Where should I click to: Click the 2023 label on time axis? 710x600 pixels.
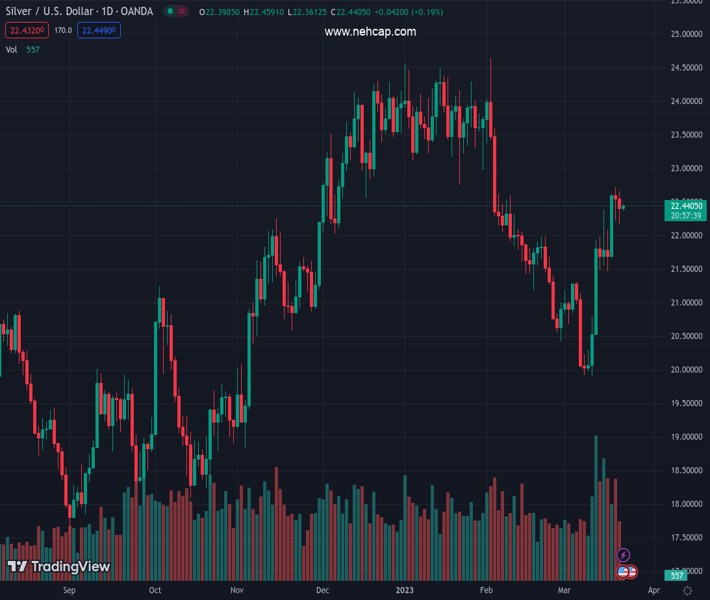pos(405,591)
